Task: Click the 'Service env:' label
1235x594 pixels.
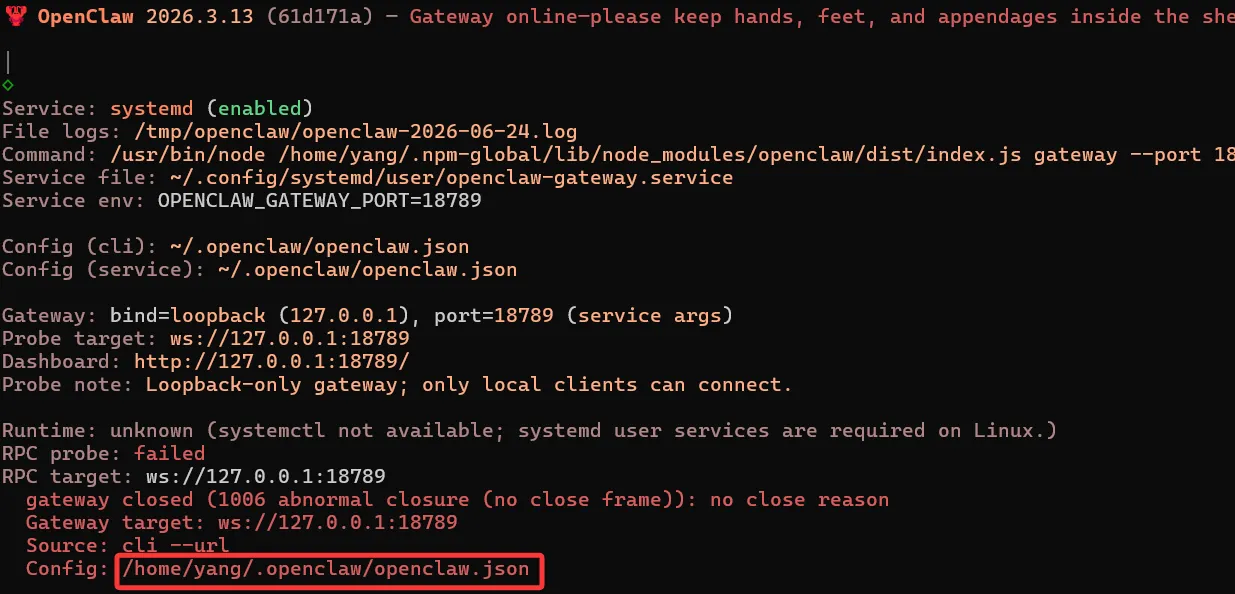Action: tap(74, 201)
